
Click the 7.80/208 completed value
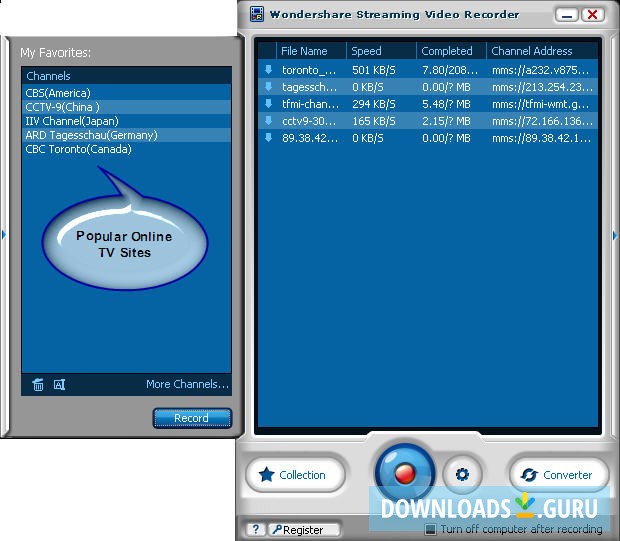450,70
